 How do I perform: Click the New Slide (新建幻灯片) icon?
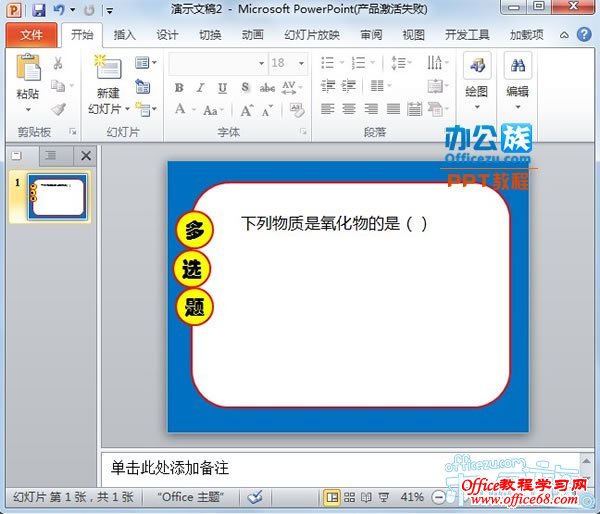[107, 71]
